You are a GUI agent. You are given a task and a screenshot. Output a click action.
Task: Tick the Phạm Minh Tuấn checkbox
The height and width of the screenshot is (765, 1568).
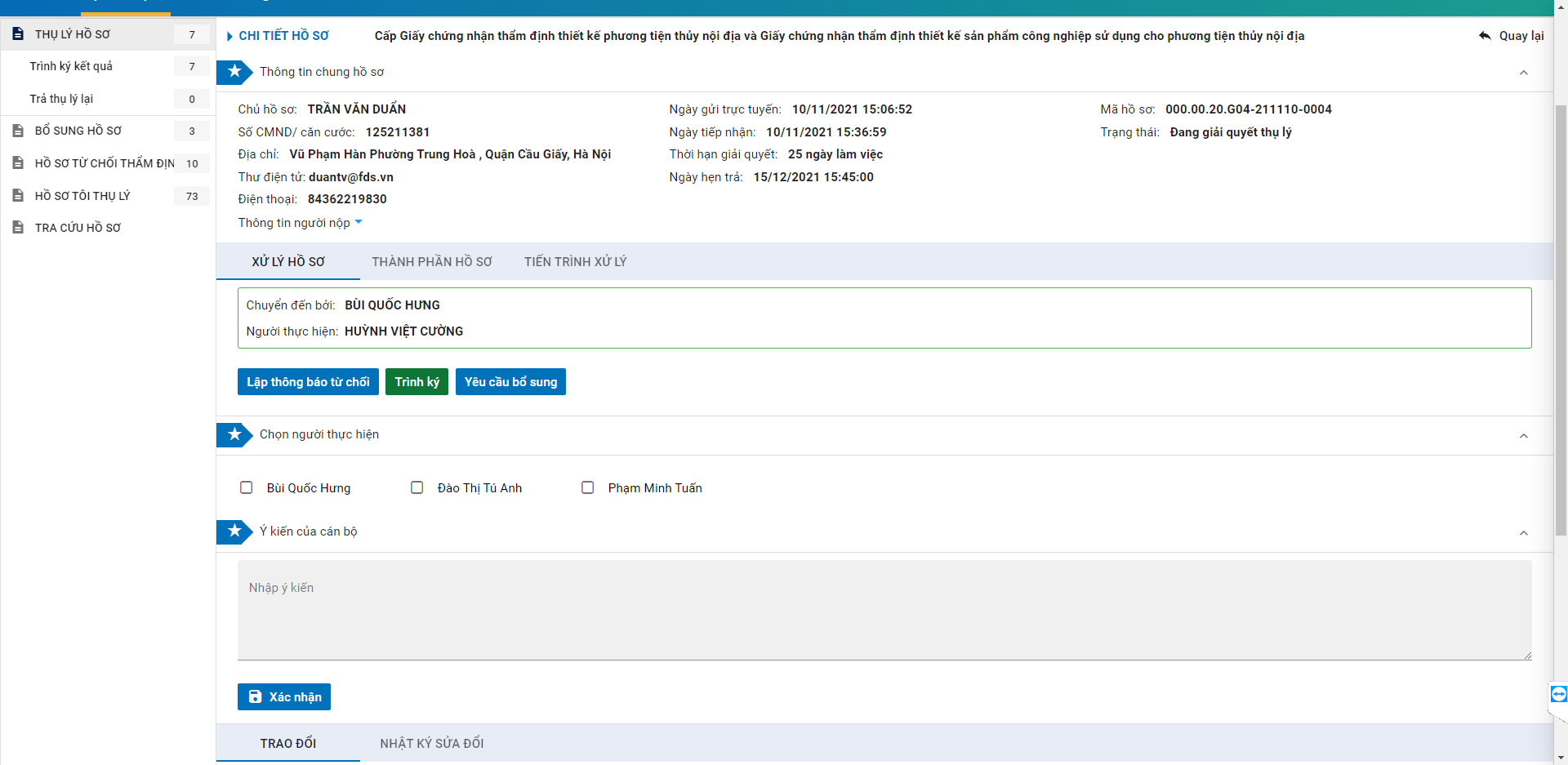point(587,487)
